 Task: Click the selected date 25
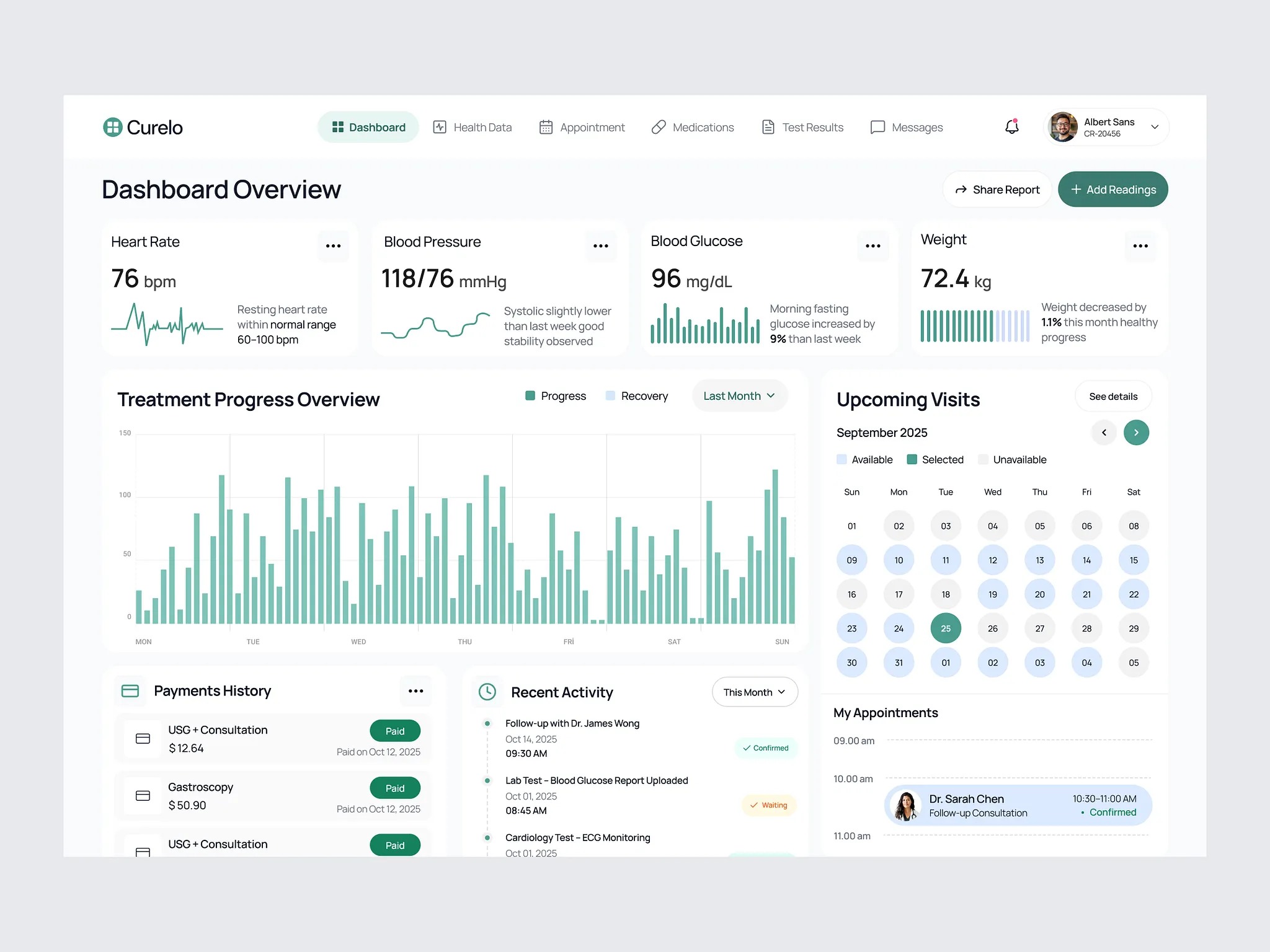tap(946, 628)
